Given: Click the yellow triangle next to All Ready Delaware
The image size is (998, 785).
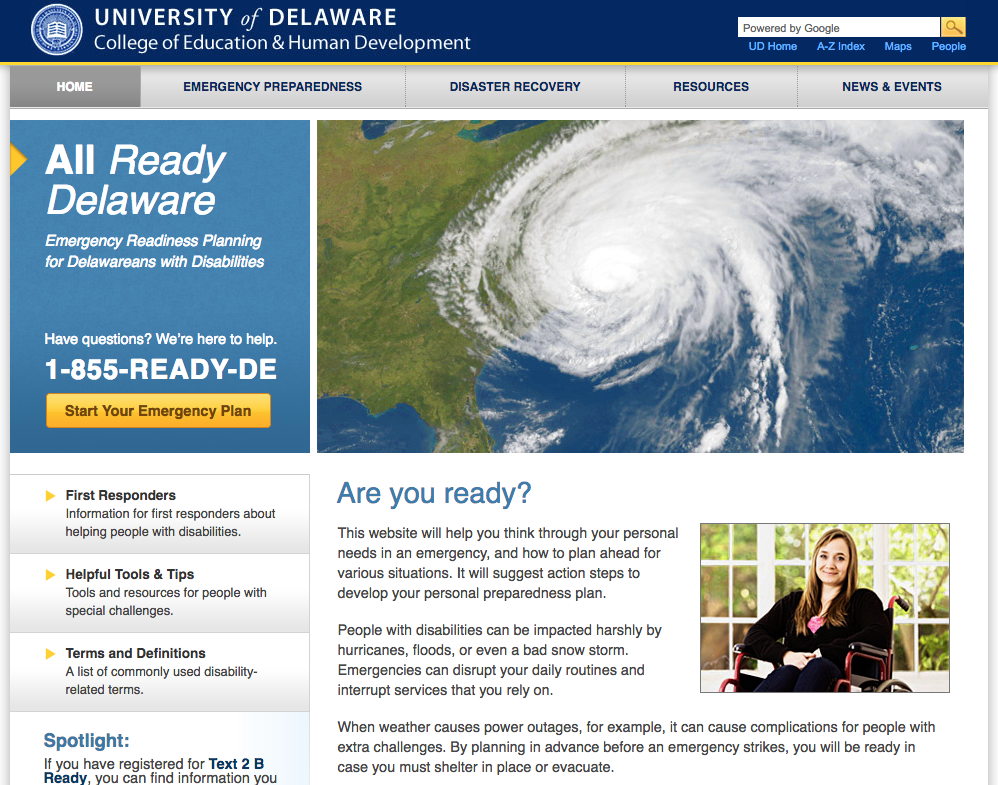Looking at the screenshot, I should click(17, 159).
